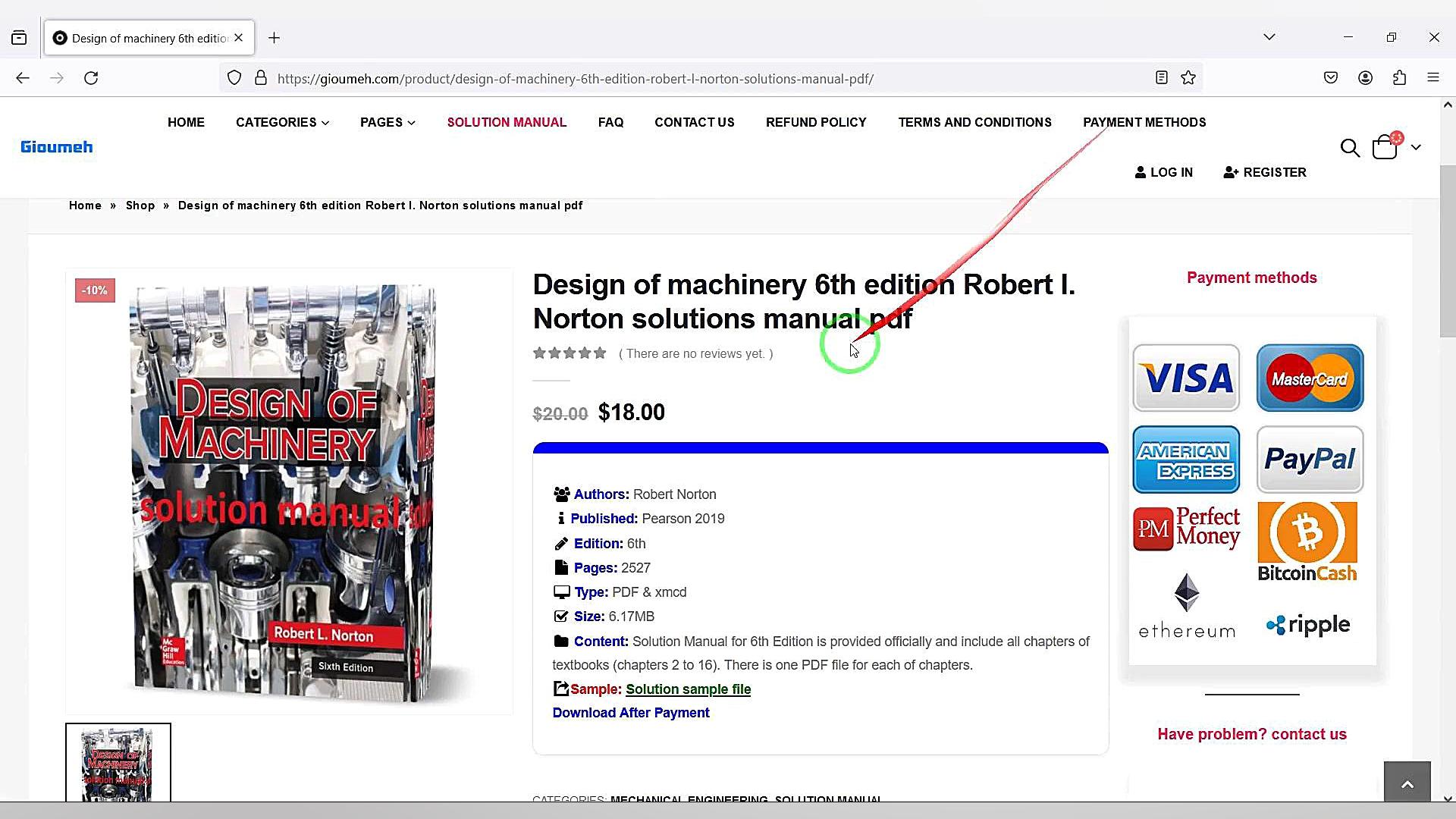Viewport: 1456px width, 819px height.
Task: Click the ripple logo
Action: coord(1308,625)
